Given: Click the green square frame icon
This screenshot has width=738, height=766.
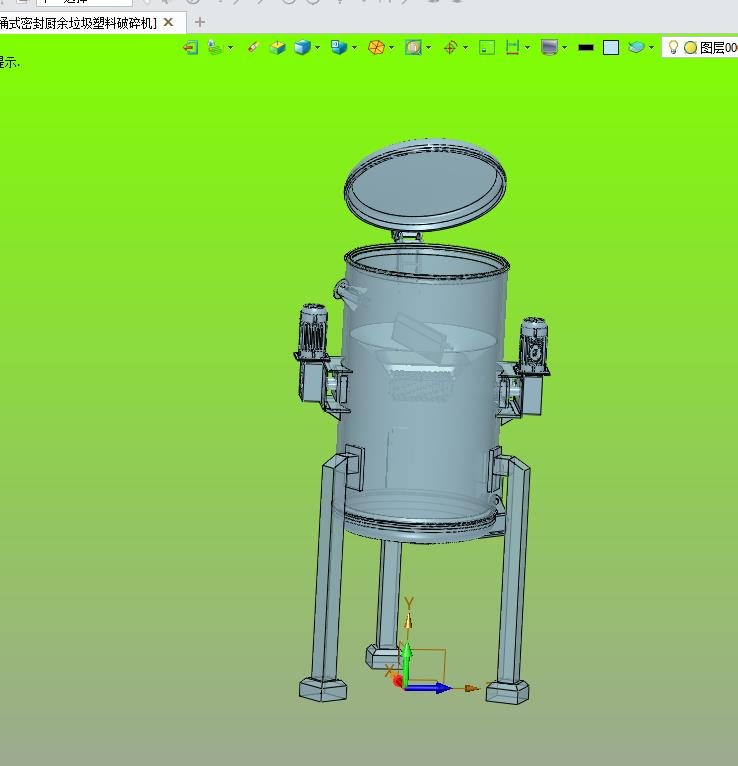Looking at the screenshot, I should [487, 47].
